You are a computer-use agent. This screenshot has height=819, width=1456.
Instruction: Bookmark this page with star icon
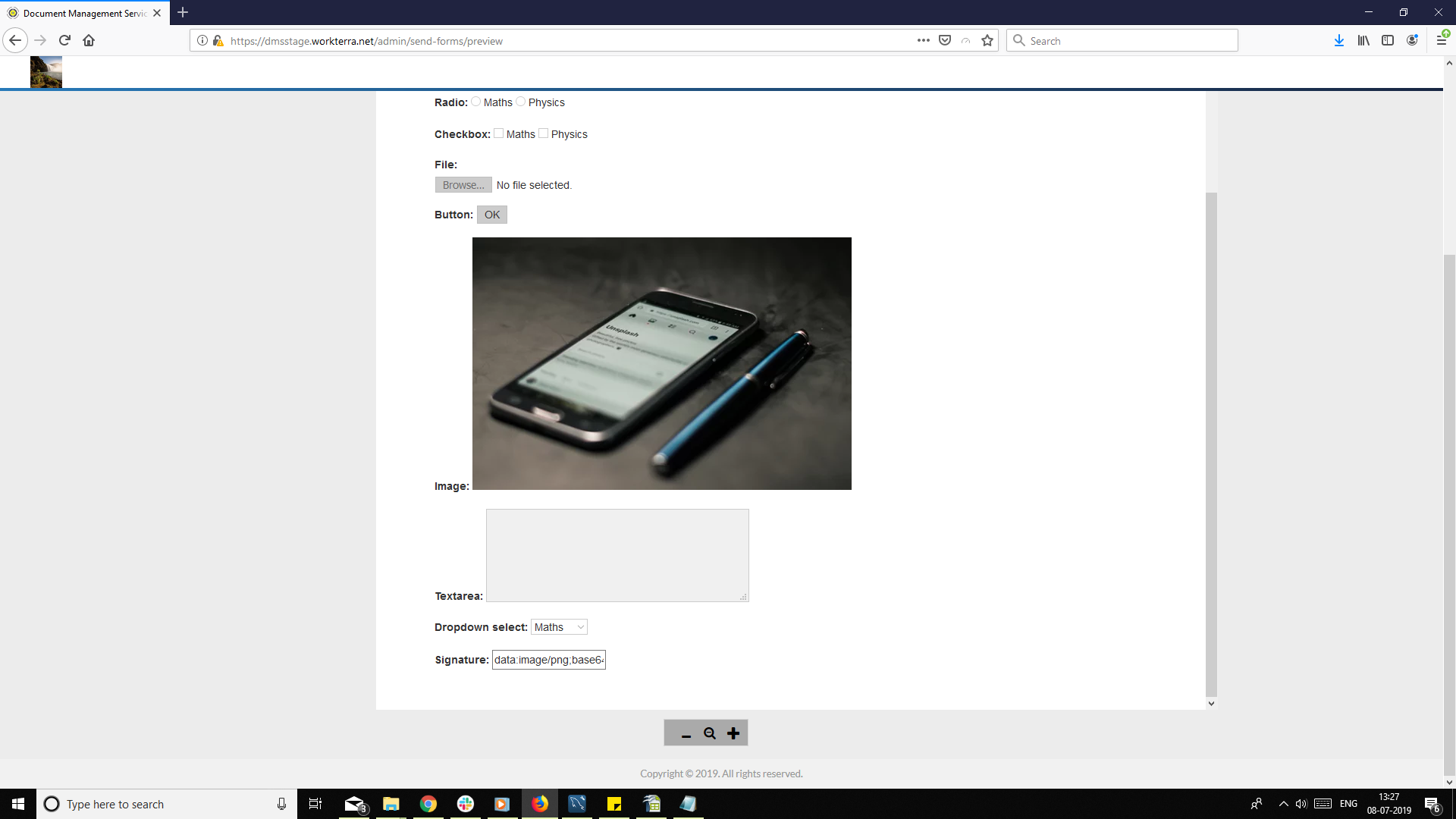click(987, 41)
